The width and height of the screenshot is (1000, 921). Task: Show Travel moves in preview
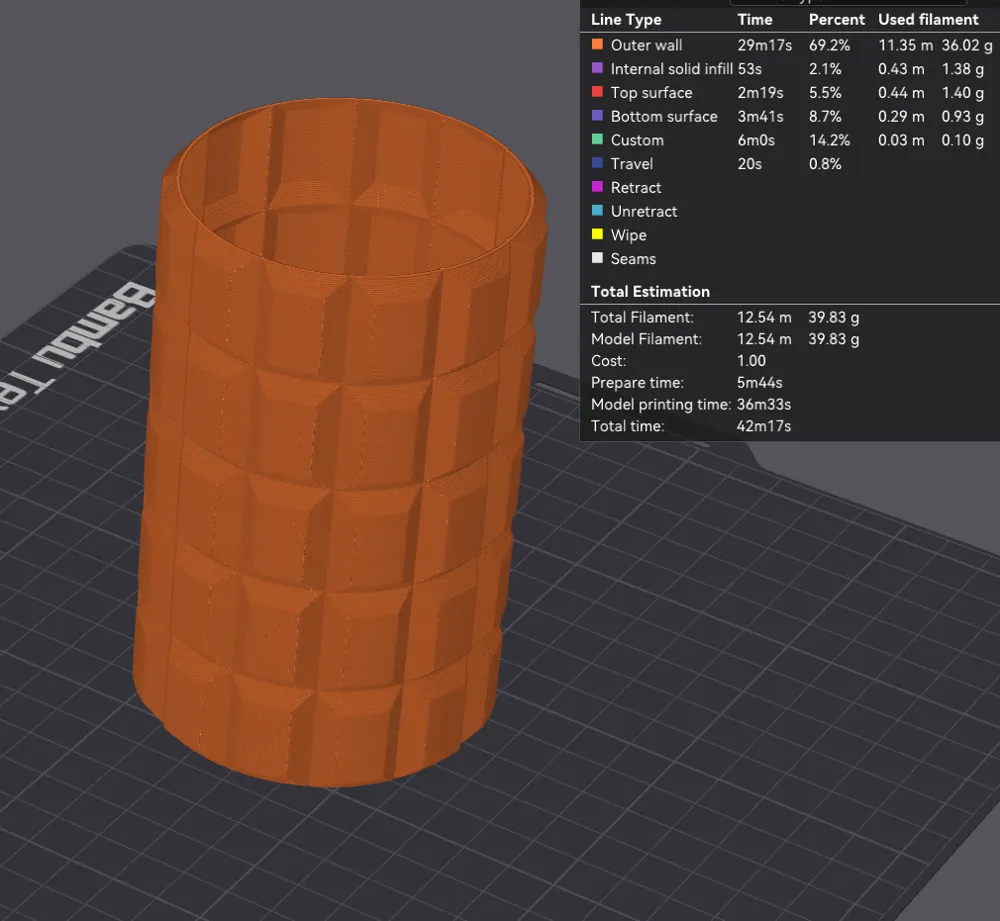coord(631,164)
